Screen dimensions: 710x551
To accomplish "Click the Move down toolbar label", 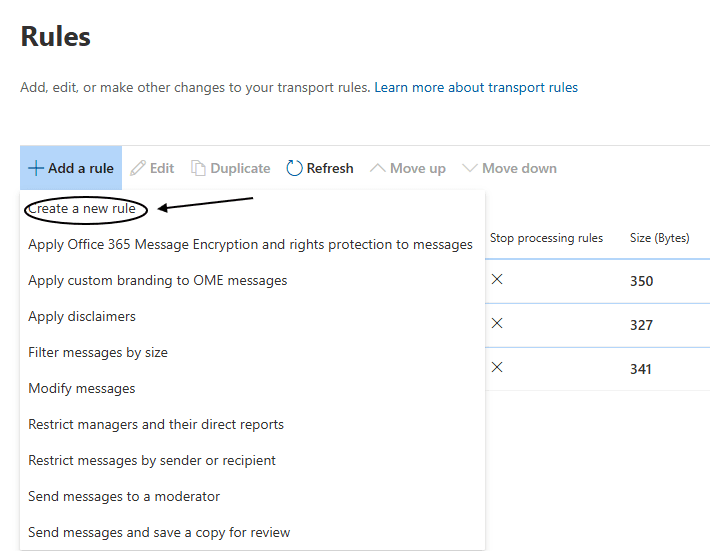I will [519, 168].
